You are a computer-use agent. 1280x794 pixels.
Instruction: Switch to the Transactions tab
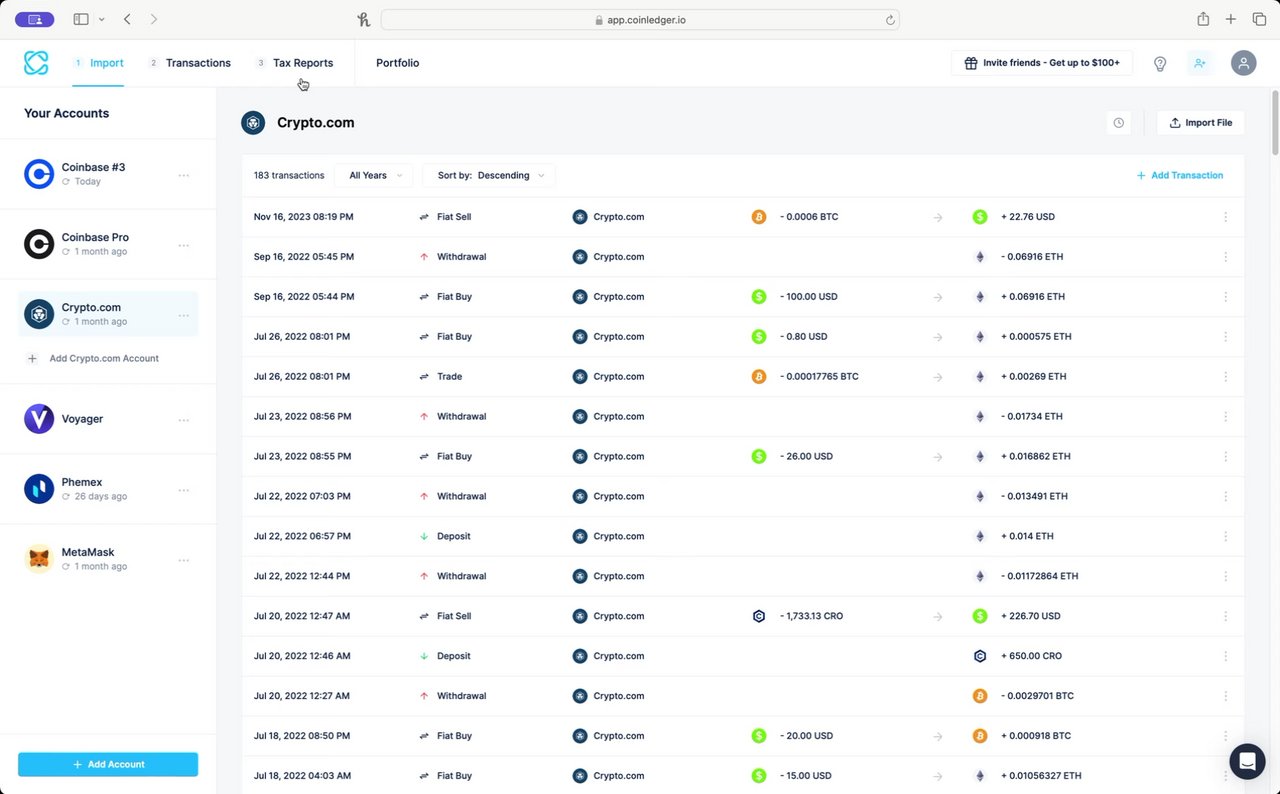pyautogui.click(x=190, y=63)
